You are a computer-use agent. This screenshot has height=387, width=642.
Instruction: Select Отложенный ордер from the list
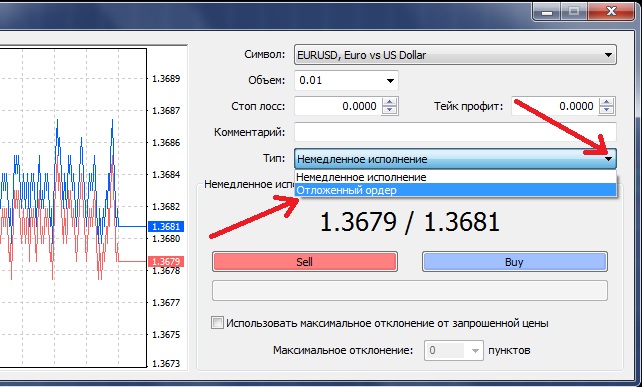coord(455,190)
